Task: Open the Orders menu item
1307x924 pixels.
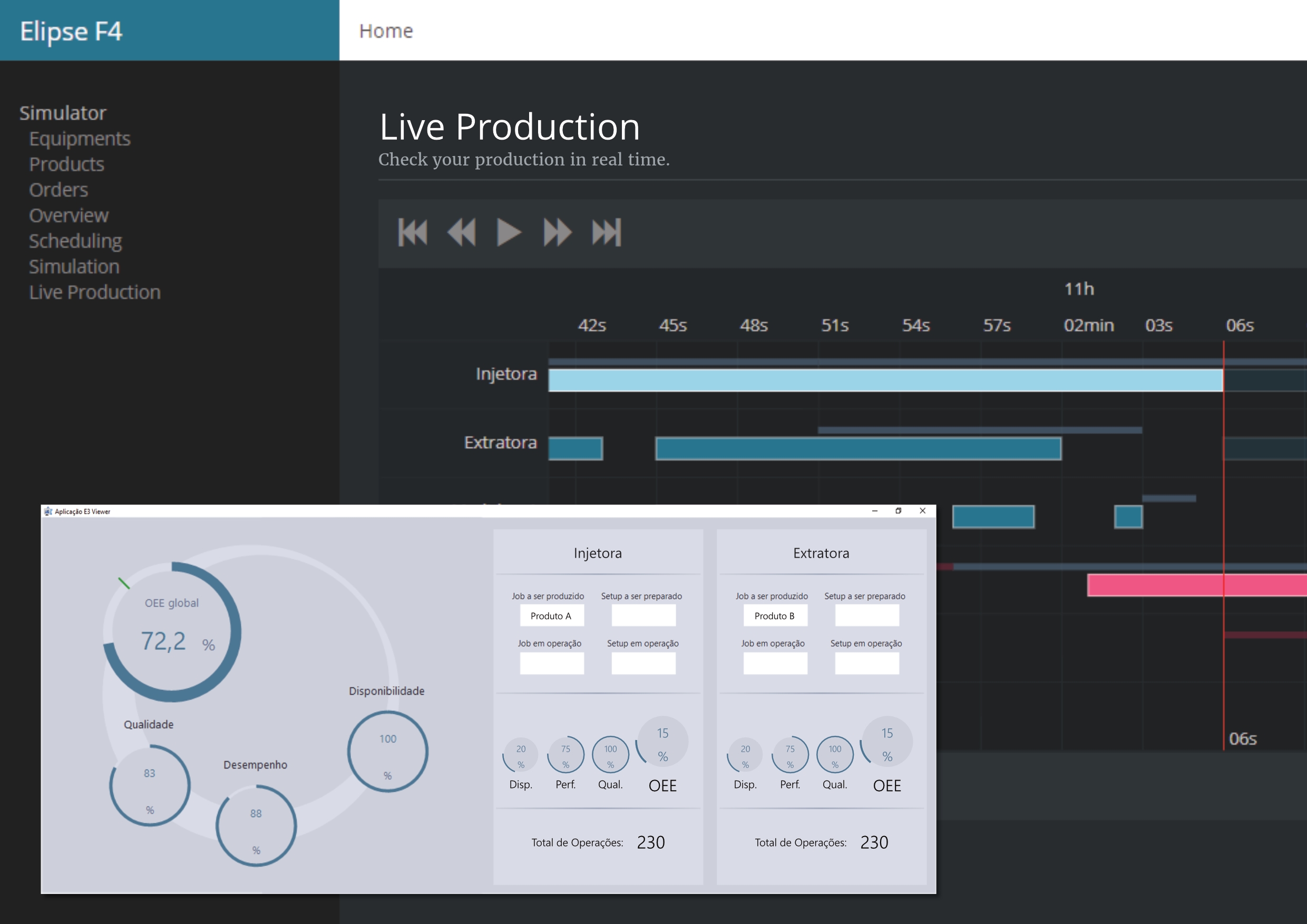Action: point(58,190)
